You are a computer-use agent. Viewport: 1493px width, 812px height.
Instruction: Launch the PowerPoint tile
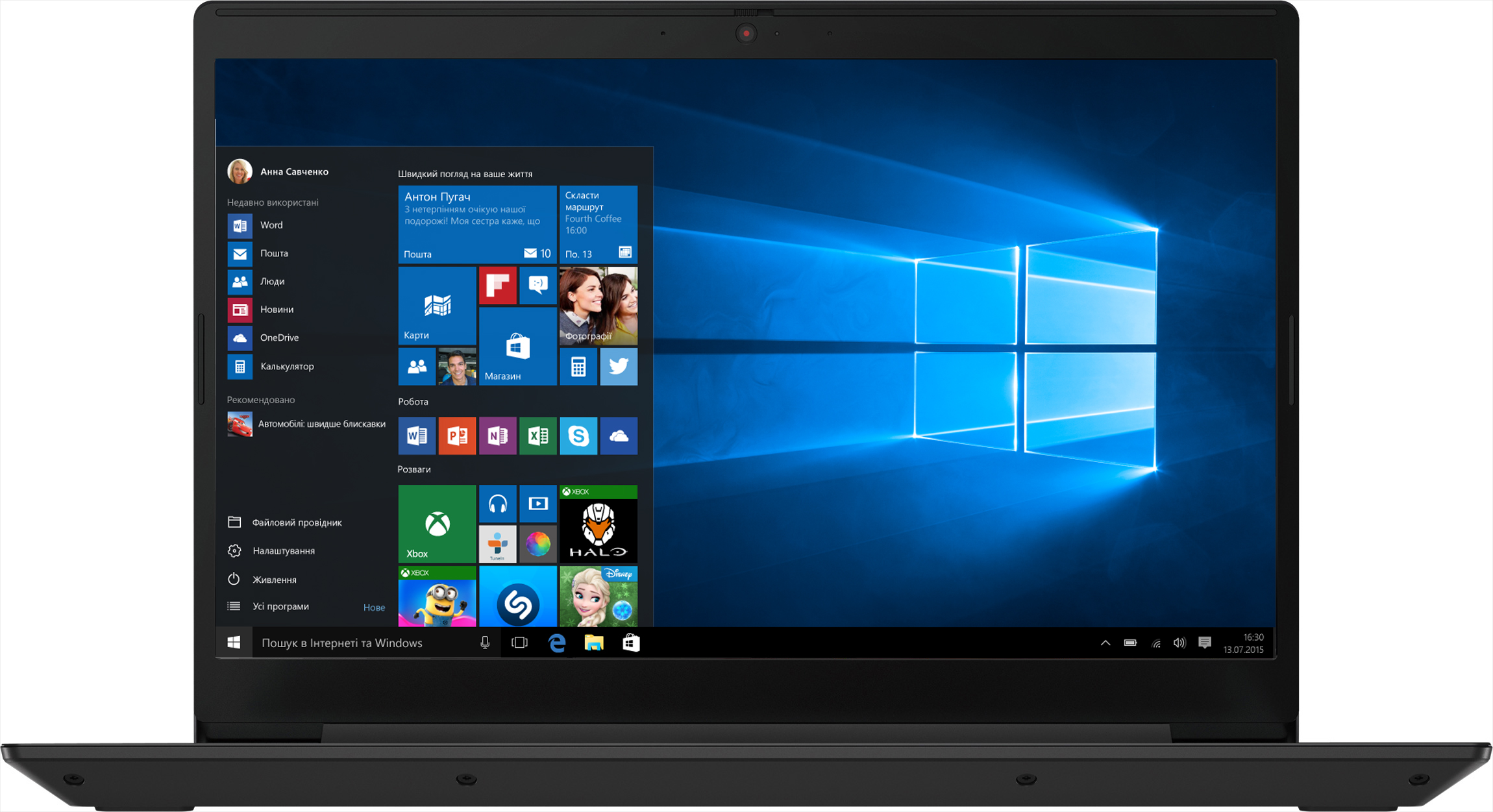(x=457, y=436)
